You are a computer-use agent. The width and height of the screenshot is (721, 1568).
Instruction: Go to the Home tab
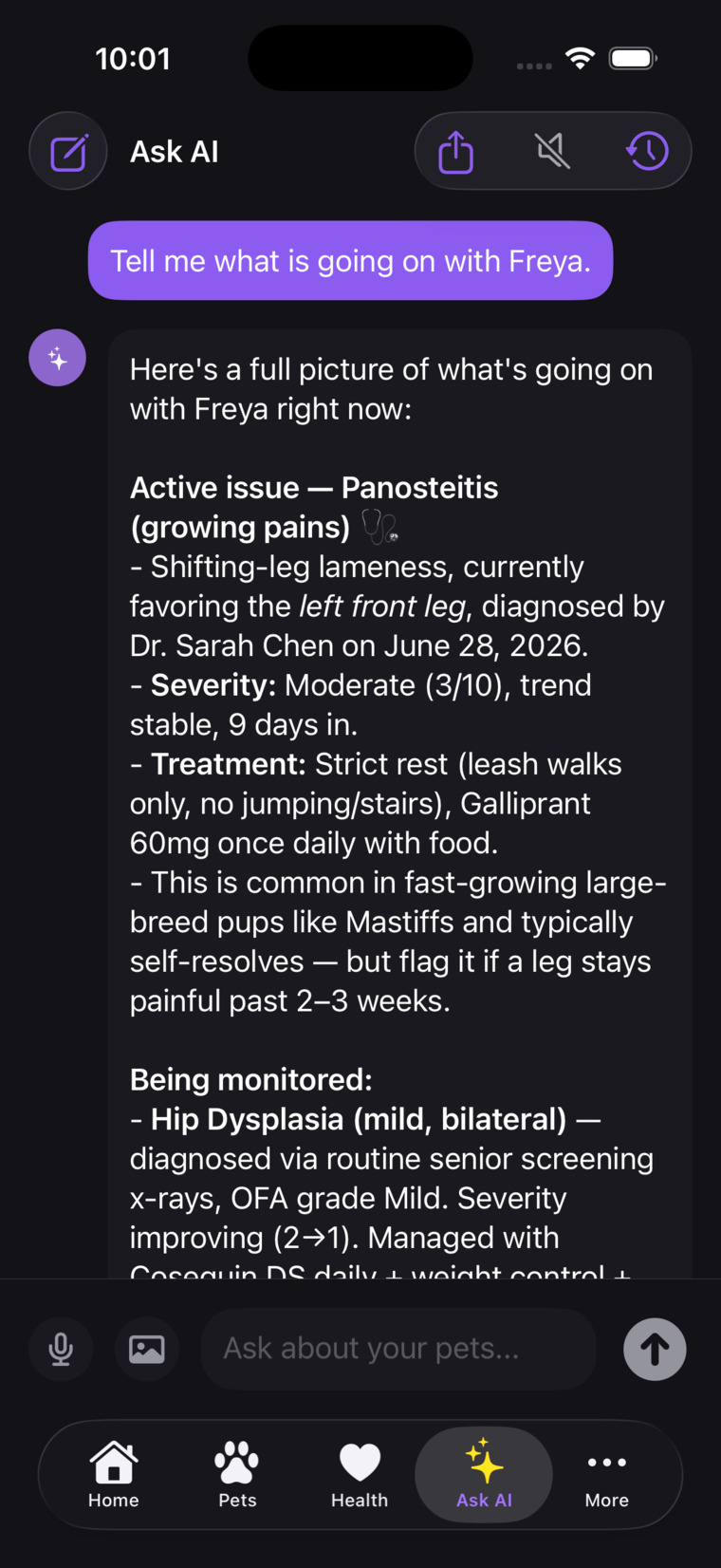(114, 1474)
